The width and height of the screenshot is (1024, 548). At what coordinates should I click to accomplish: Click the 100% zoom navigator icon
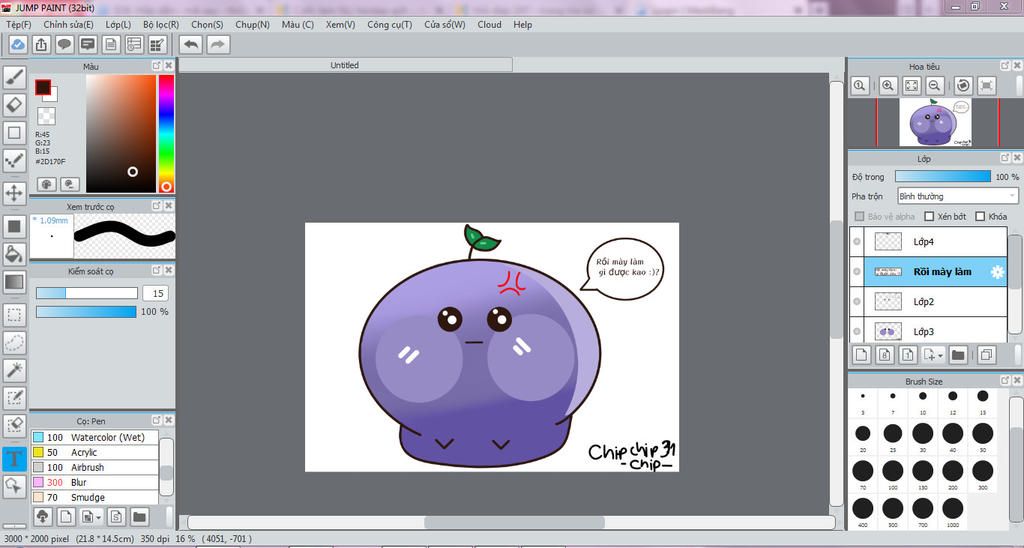point(859,86)
